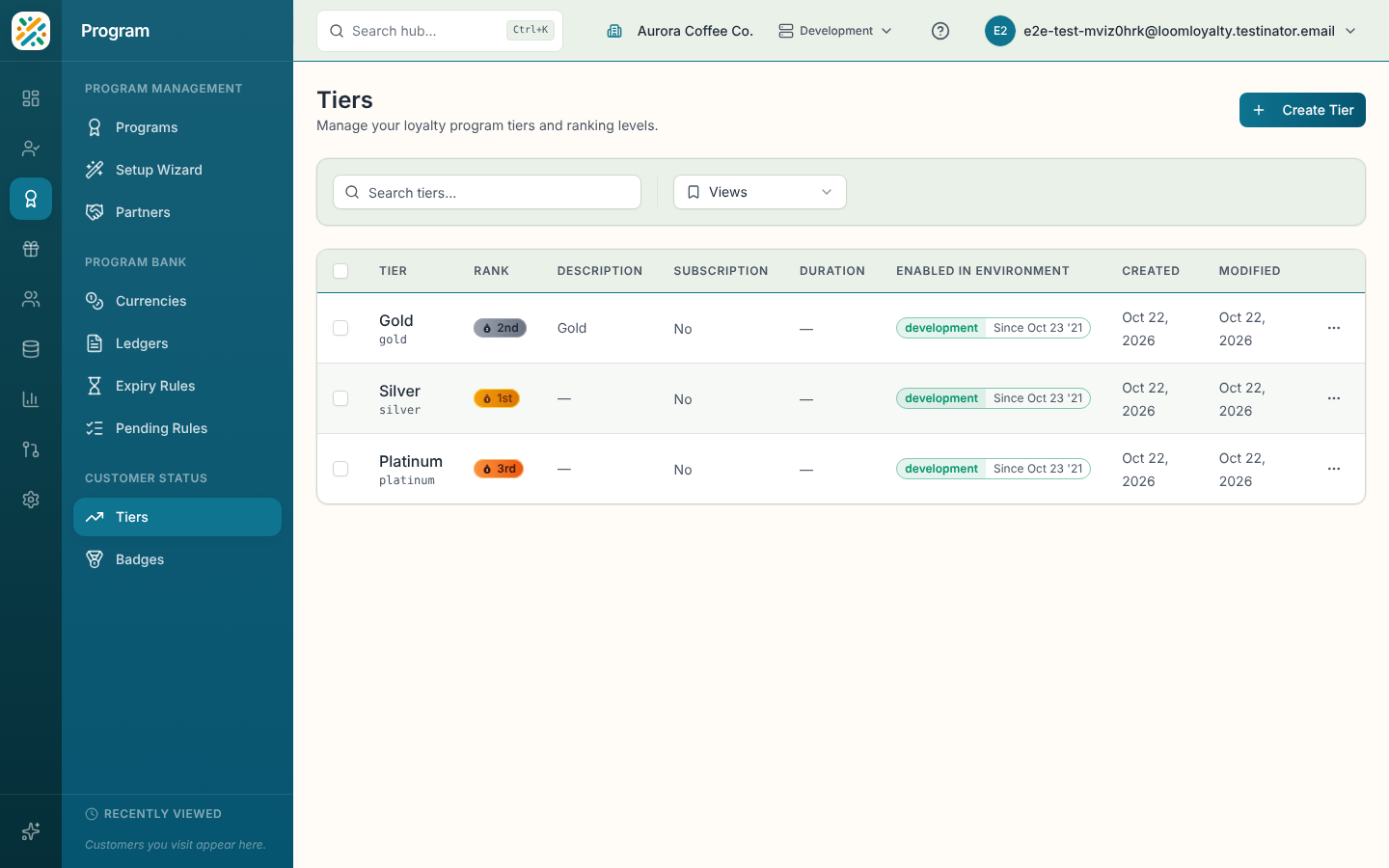This screenshot has height=868, width=1389.
Task: Click the Aurora Coffee Co. building icon
Action: [x=614, y=31]
